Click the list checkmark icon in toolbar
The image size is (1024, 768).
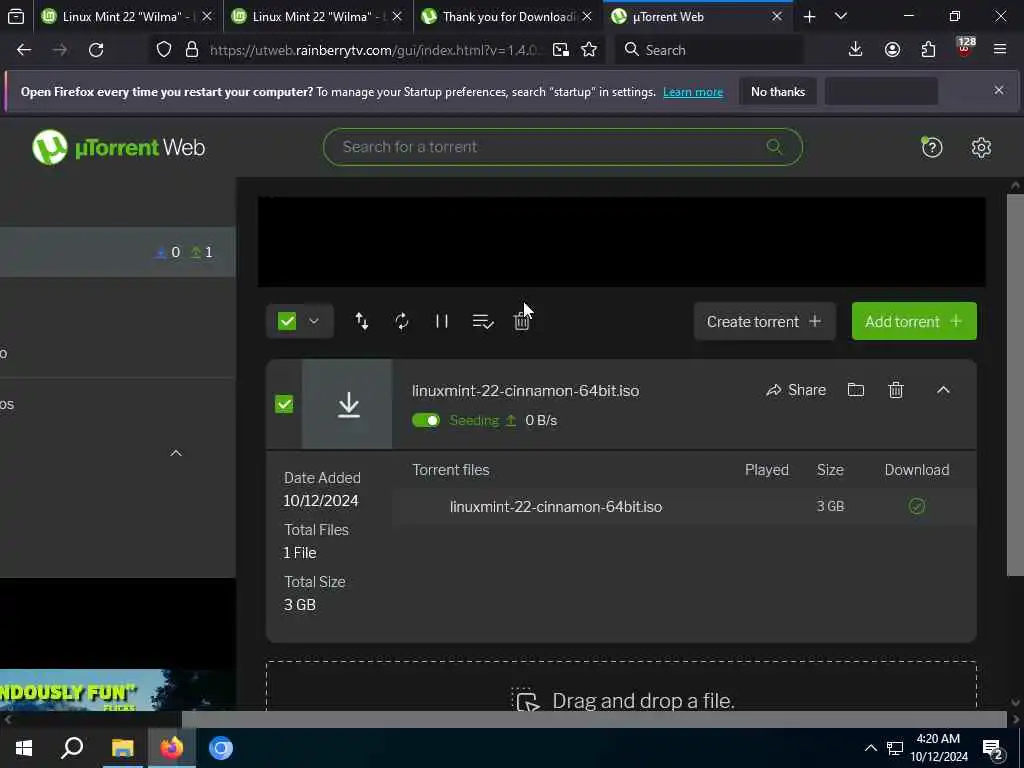tap(483, 321)
